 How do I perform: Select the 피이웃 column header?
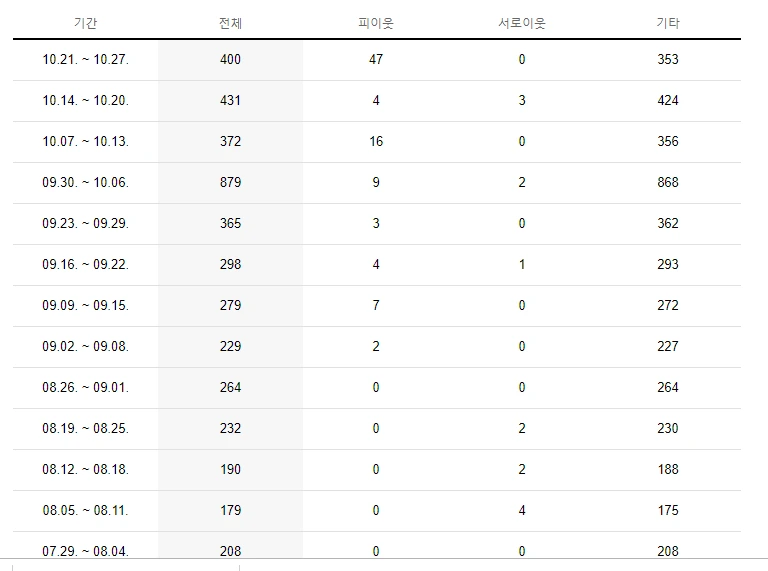[376, 23]
